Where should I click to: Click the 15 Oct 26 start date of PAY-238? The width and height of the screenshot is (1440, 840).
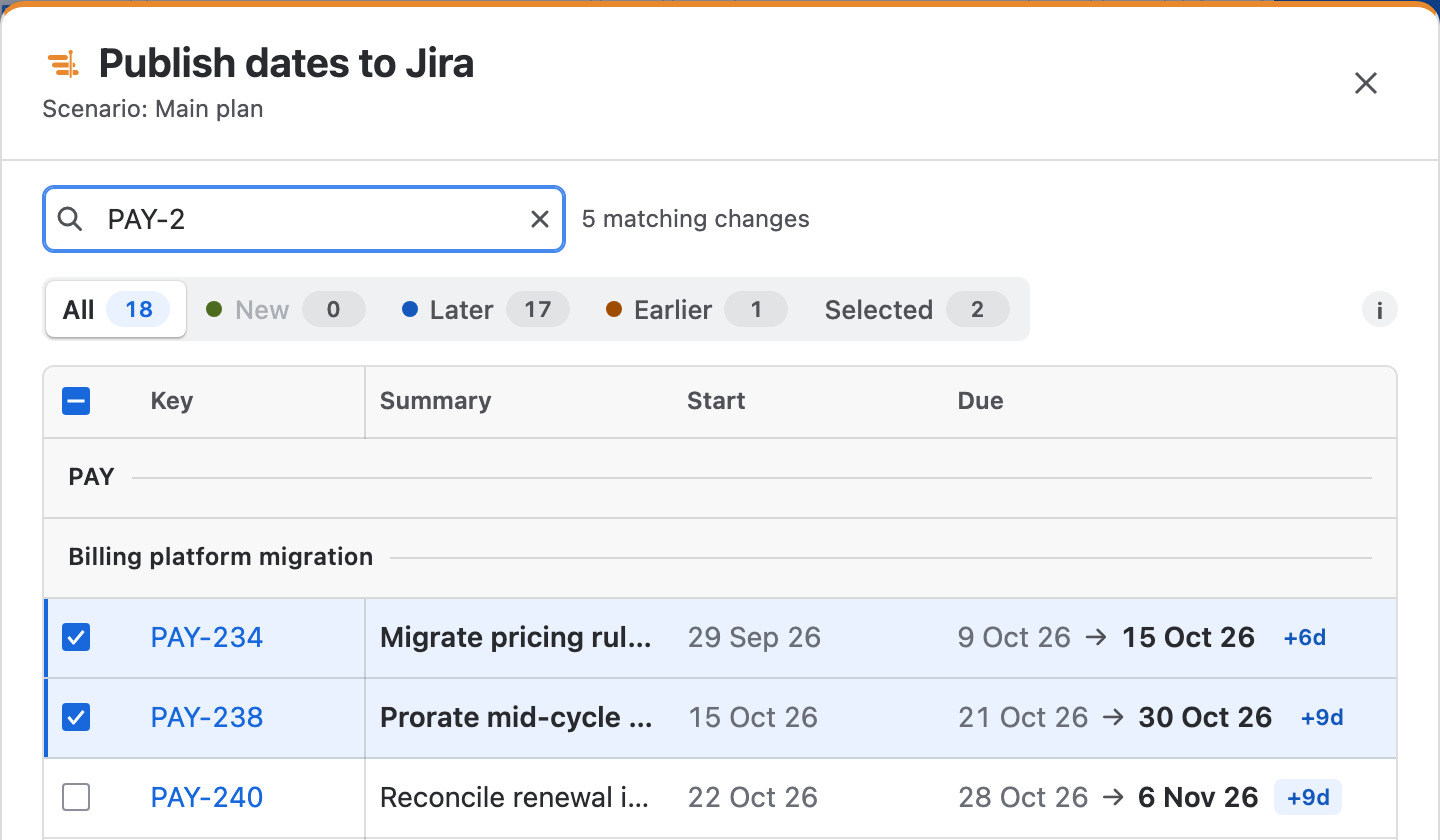pyautogui.click(x=753, y=717)
